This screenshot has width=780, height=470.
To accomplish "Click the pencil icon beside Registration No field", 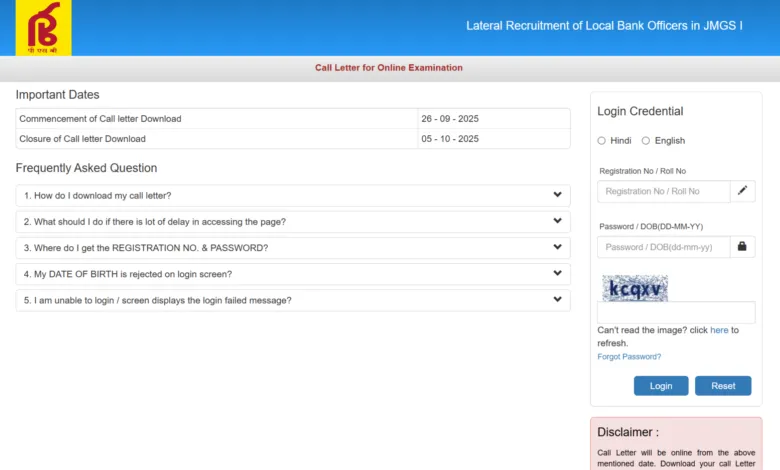I will tap(742, 191).
